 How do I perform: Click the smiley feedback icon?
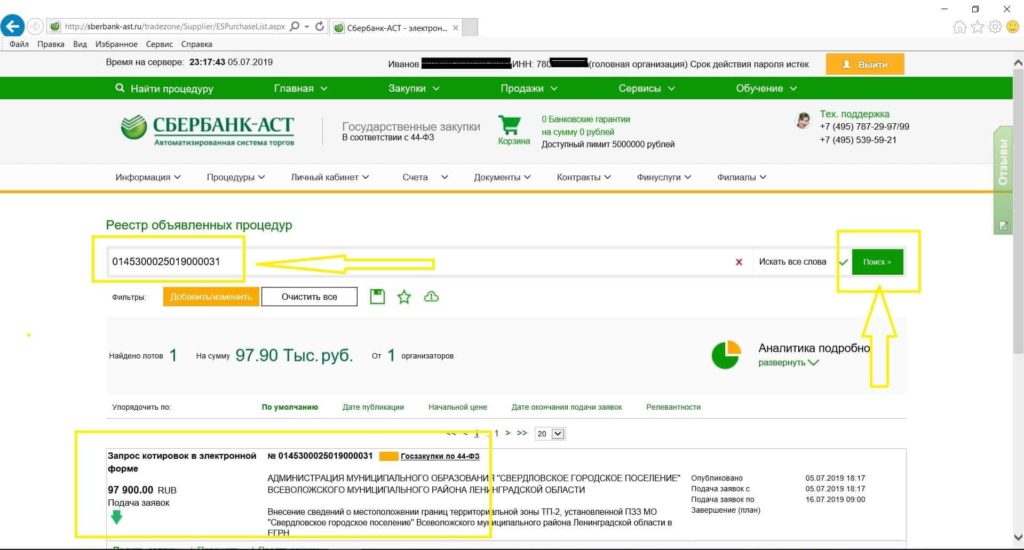[1013, 27]
